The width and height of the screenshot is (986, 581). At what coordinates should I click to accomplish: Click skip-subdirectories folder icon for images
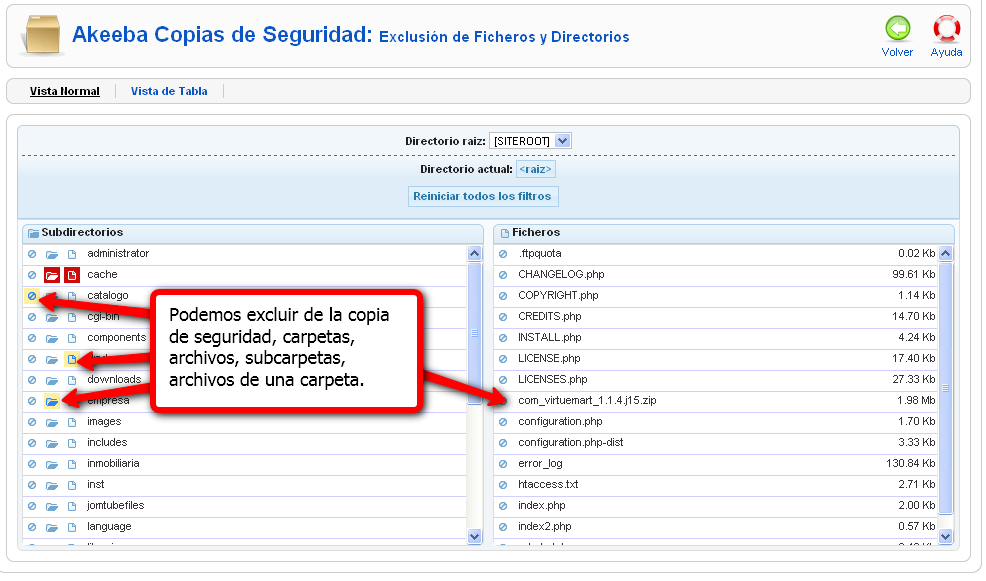[52, 423]
